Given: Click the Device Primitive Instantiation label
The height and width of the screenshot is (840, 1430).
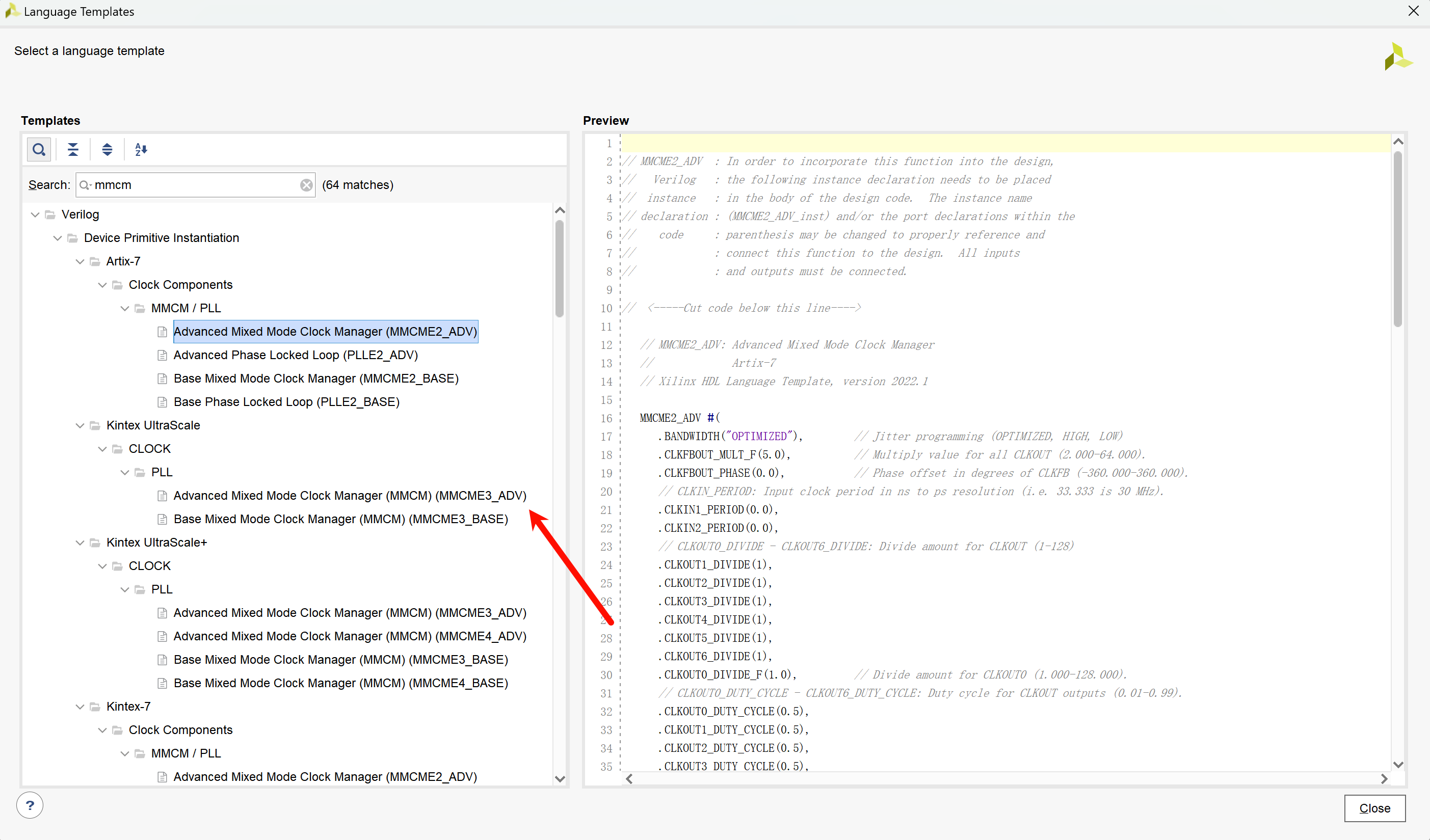Looking at the screenshot, I should click(x=161, y=238).
